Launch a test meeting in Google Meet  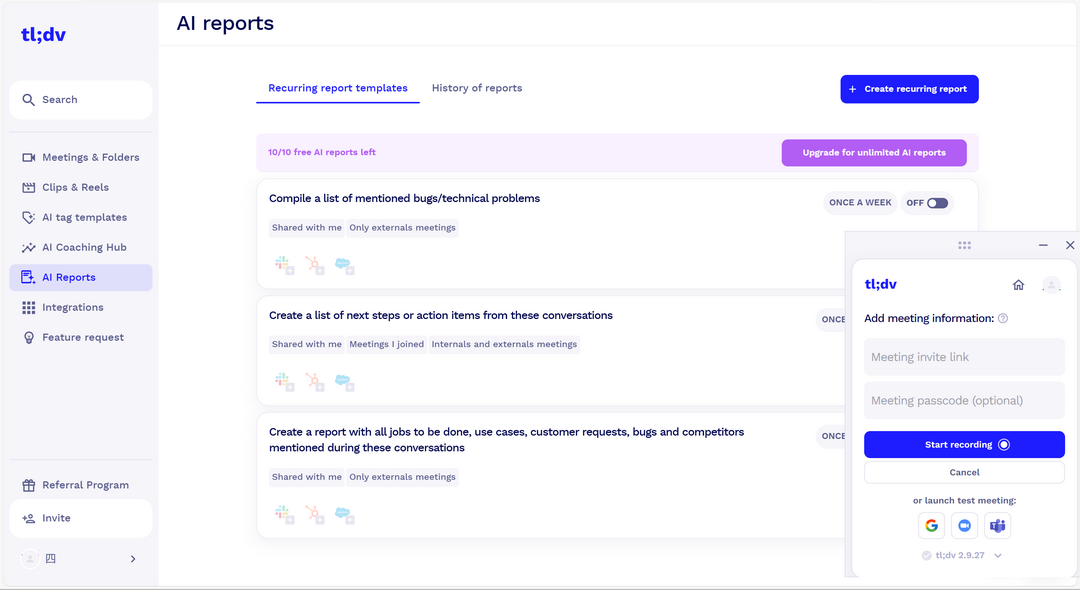[x=931, y=525]
